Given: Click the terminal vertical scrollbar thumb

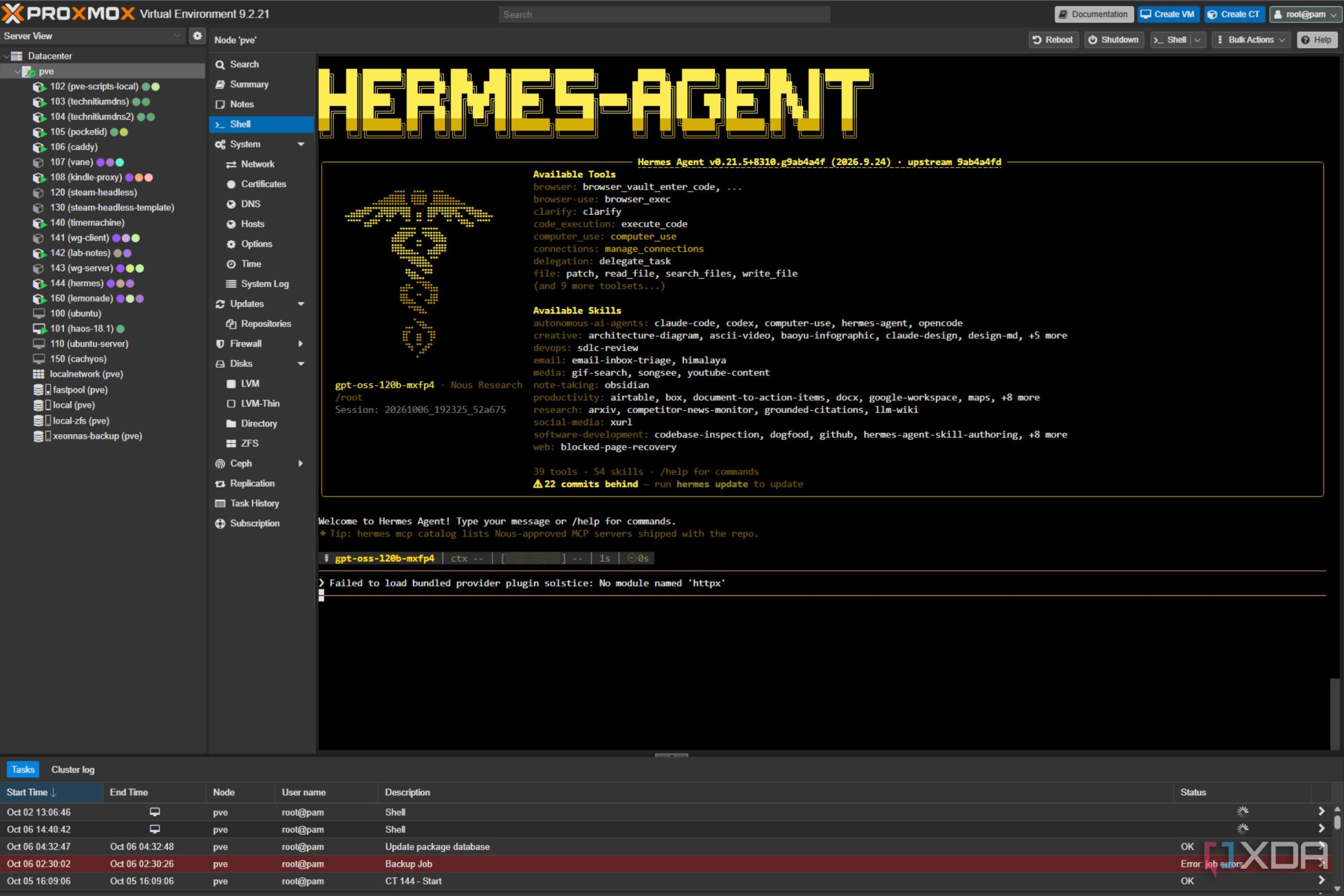Looking at the screenshot, I should tap(1335, 713).
